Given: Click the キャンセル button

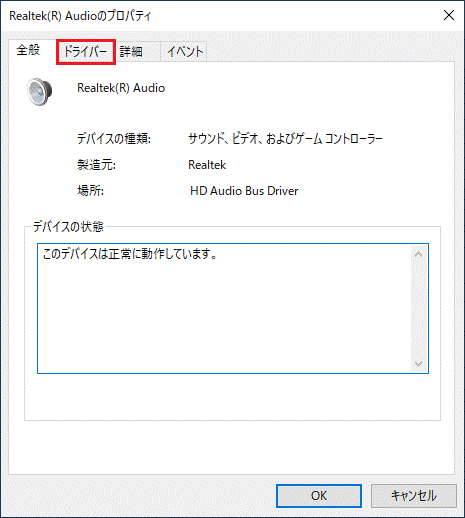Looking at the screenshot, I should [413, 496].
